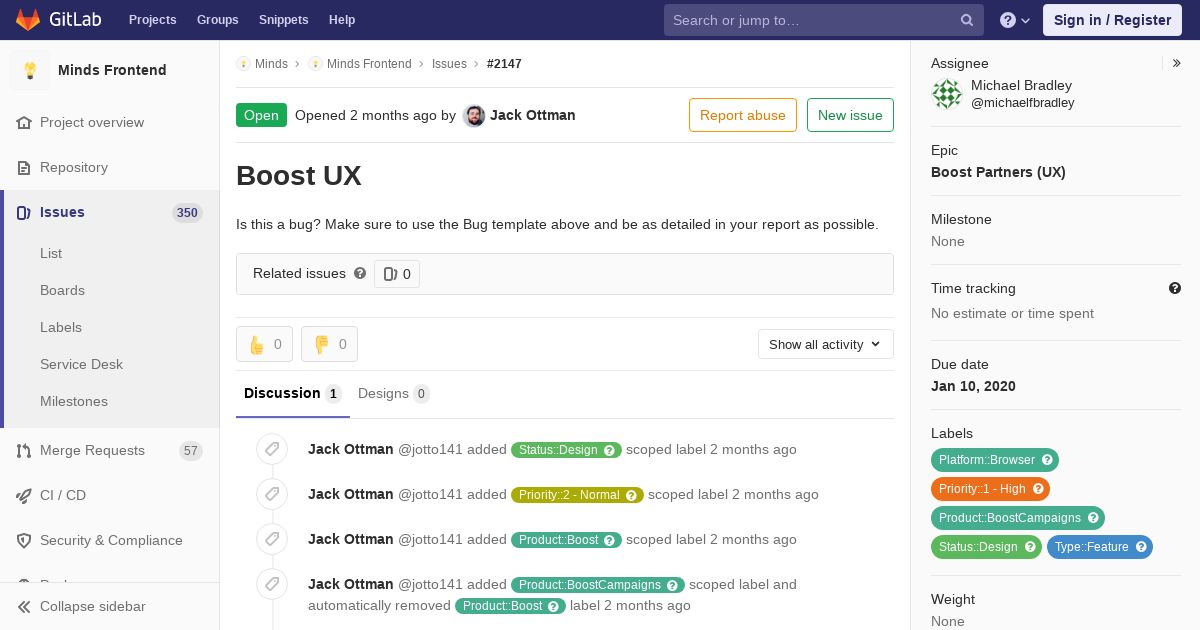Open the Minds Frontend breadcrumb link
Image resolution: width=1200 pixels, height=630 pixels.
(x=369, y=64)
